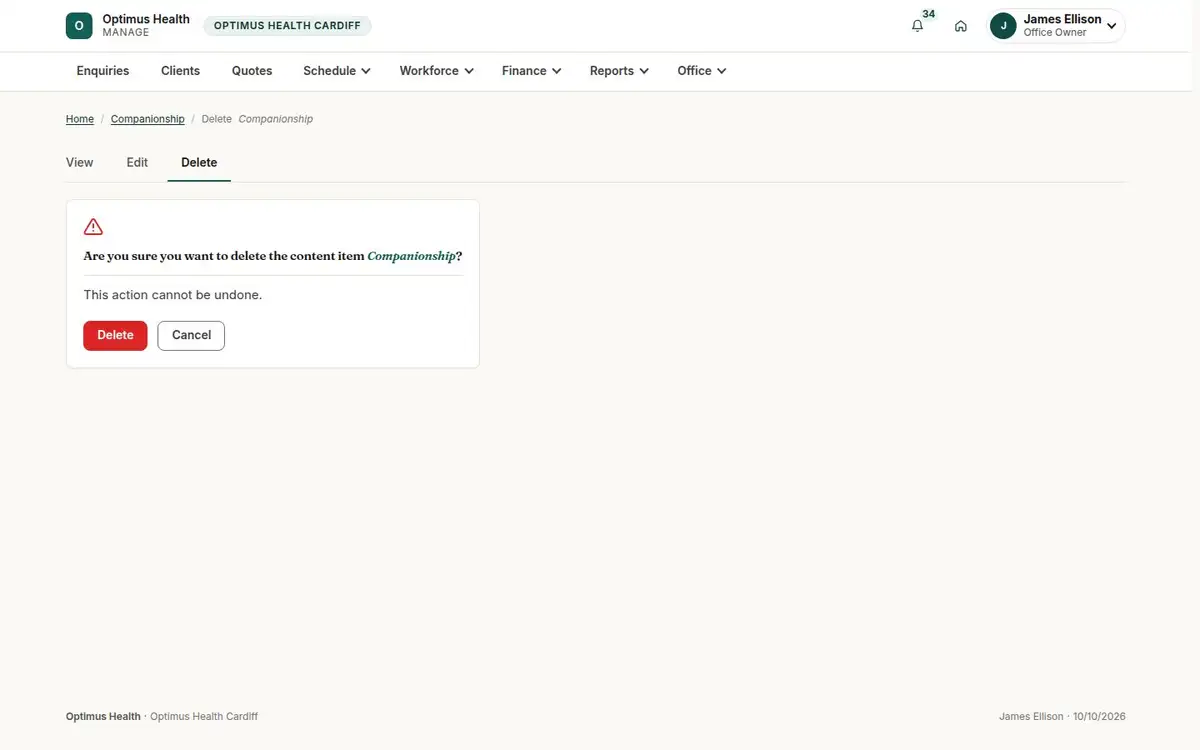This screenshot has width=1200, height=750.
Task: Switch to the Edit tab
Action: (x=137, y=162)
